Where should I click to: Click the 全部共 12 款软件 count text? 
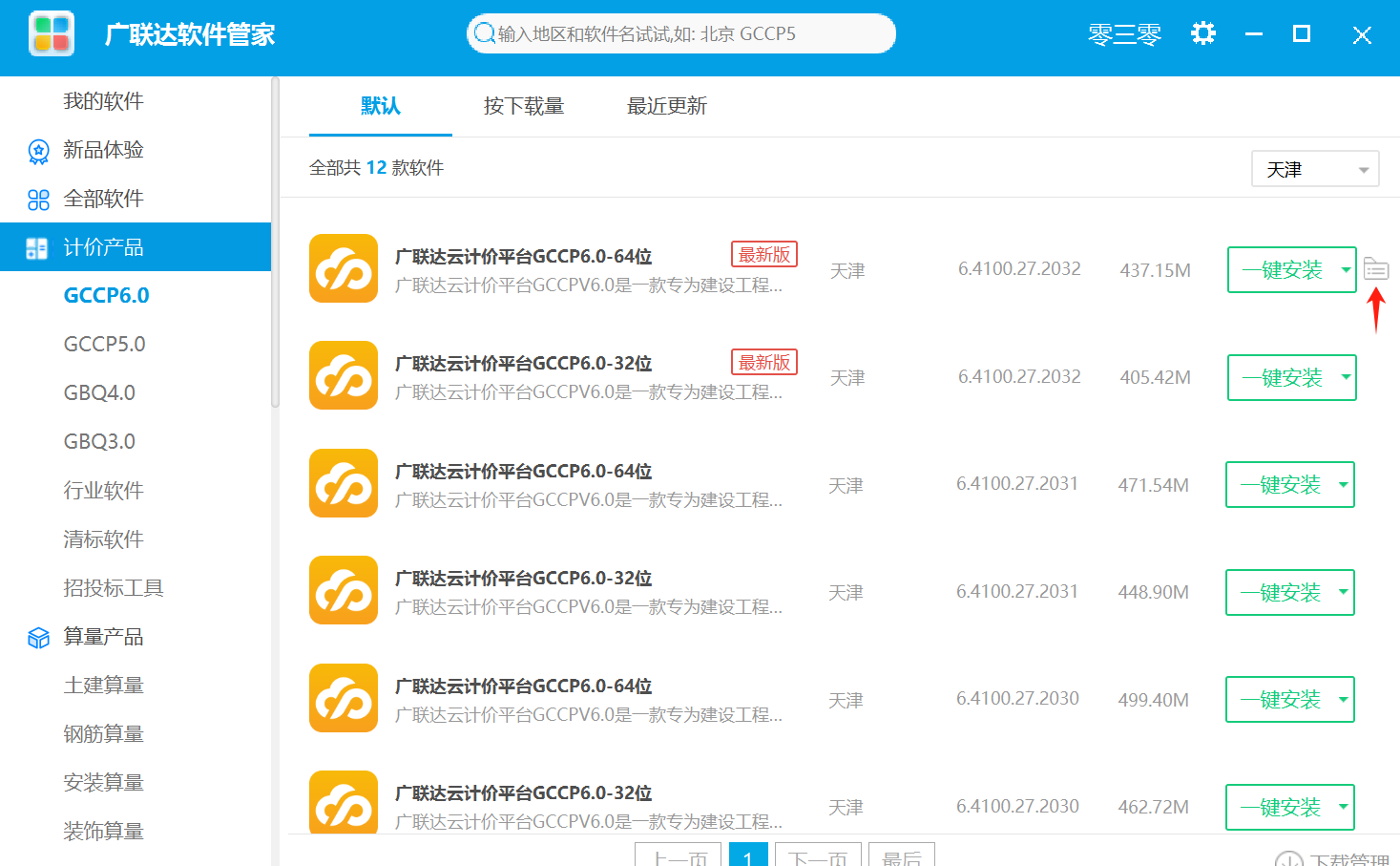[376, 168]
